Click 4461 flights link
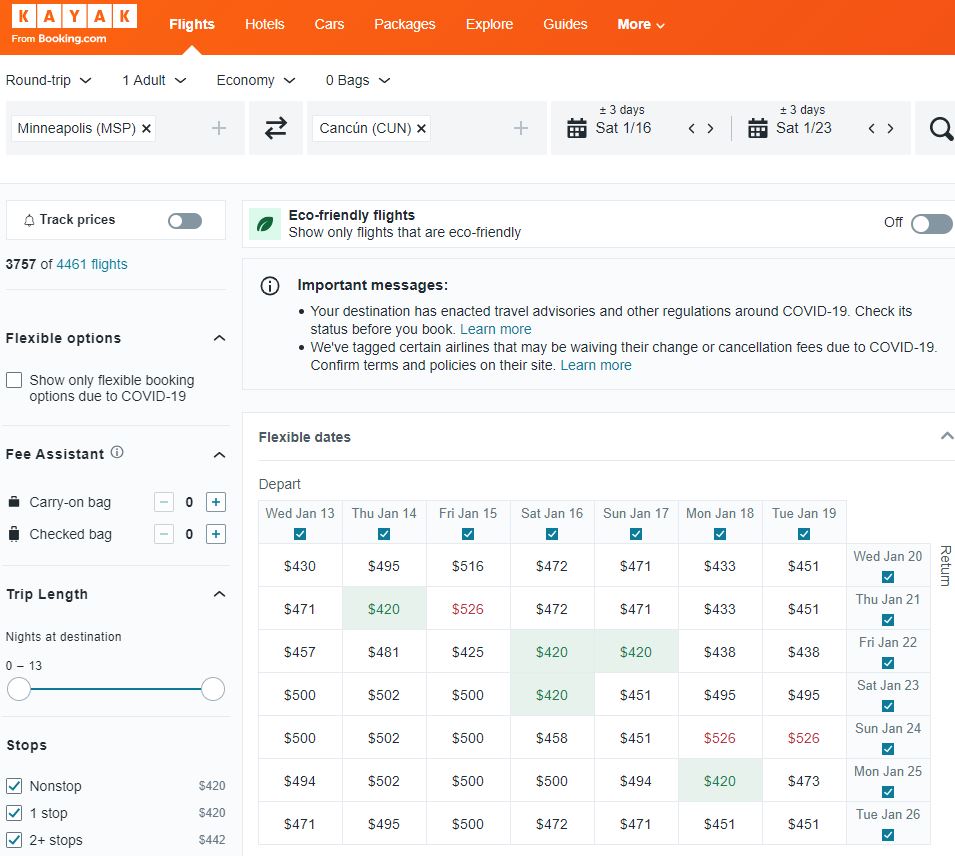 coord(92,264)
